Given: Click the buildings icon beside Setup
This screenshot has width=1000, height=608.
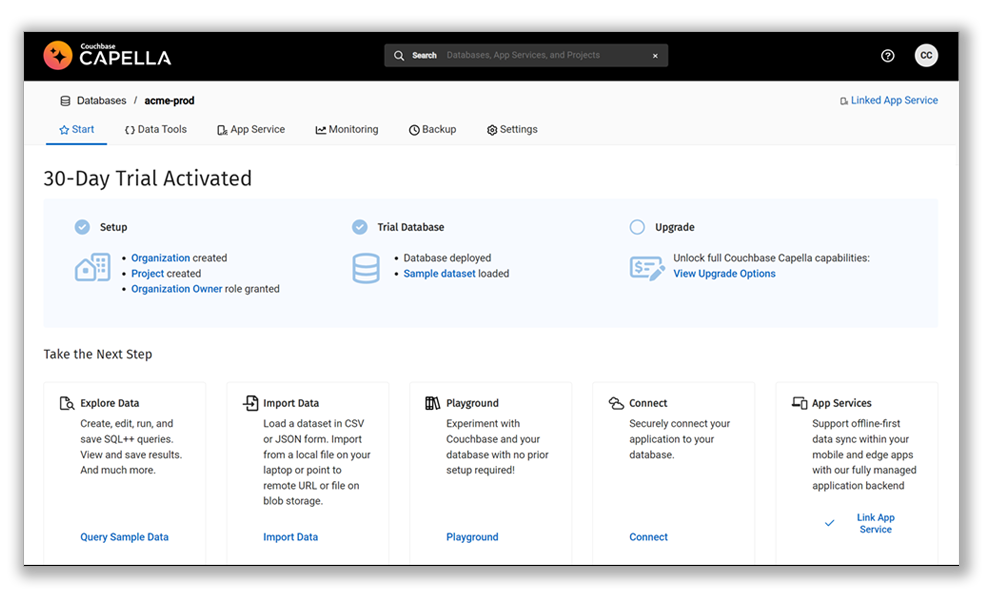Looking at the screenshot, I should [x=92, y=267].
